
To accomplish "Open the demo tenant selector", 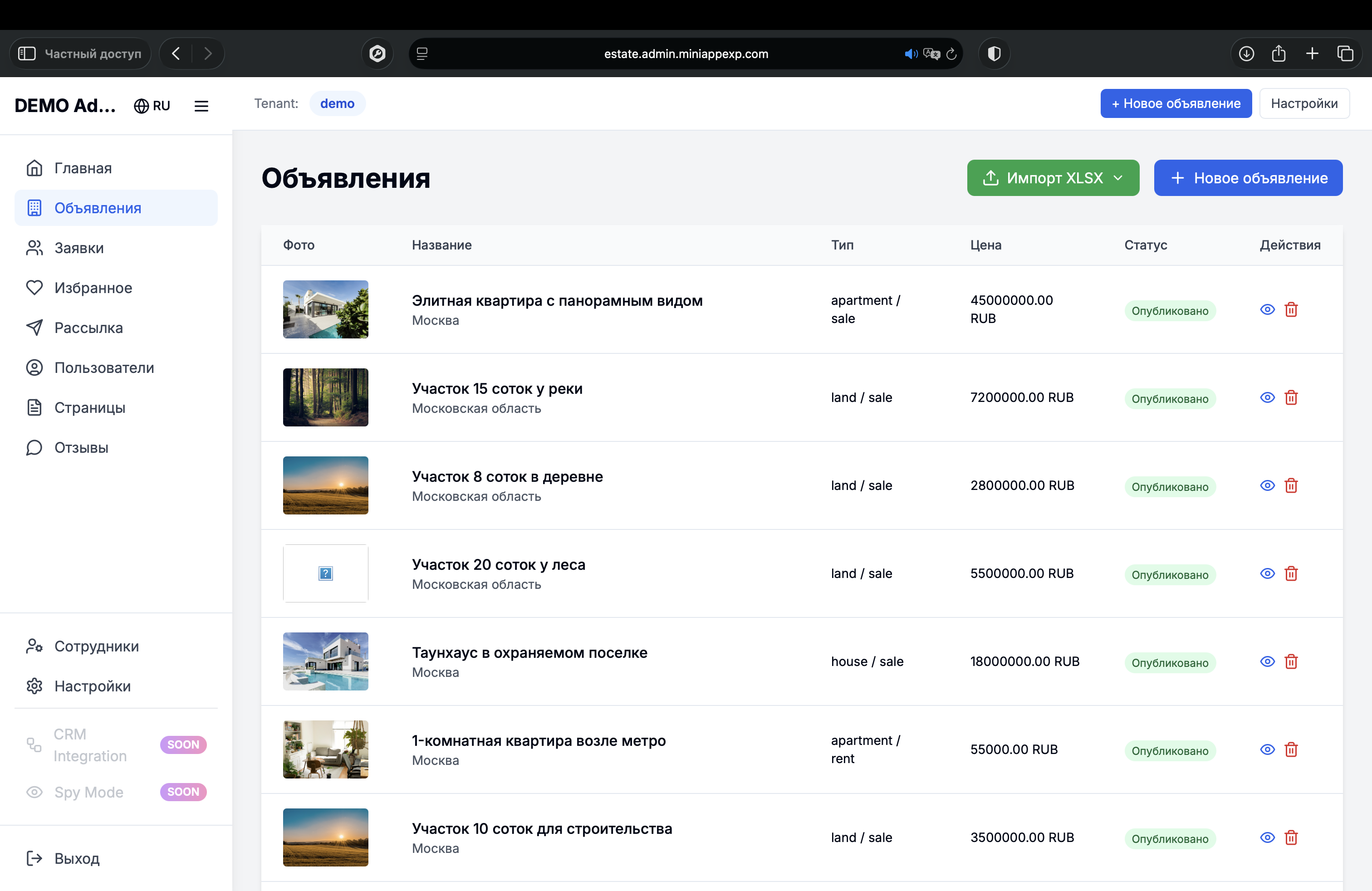I will tap(337, 104).
